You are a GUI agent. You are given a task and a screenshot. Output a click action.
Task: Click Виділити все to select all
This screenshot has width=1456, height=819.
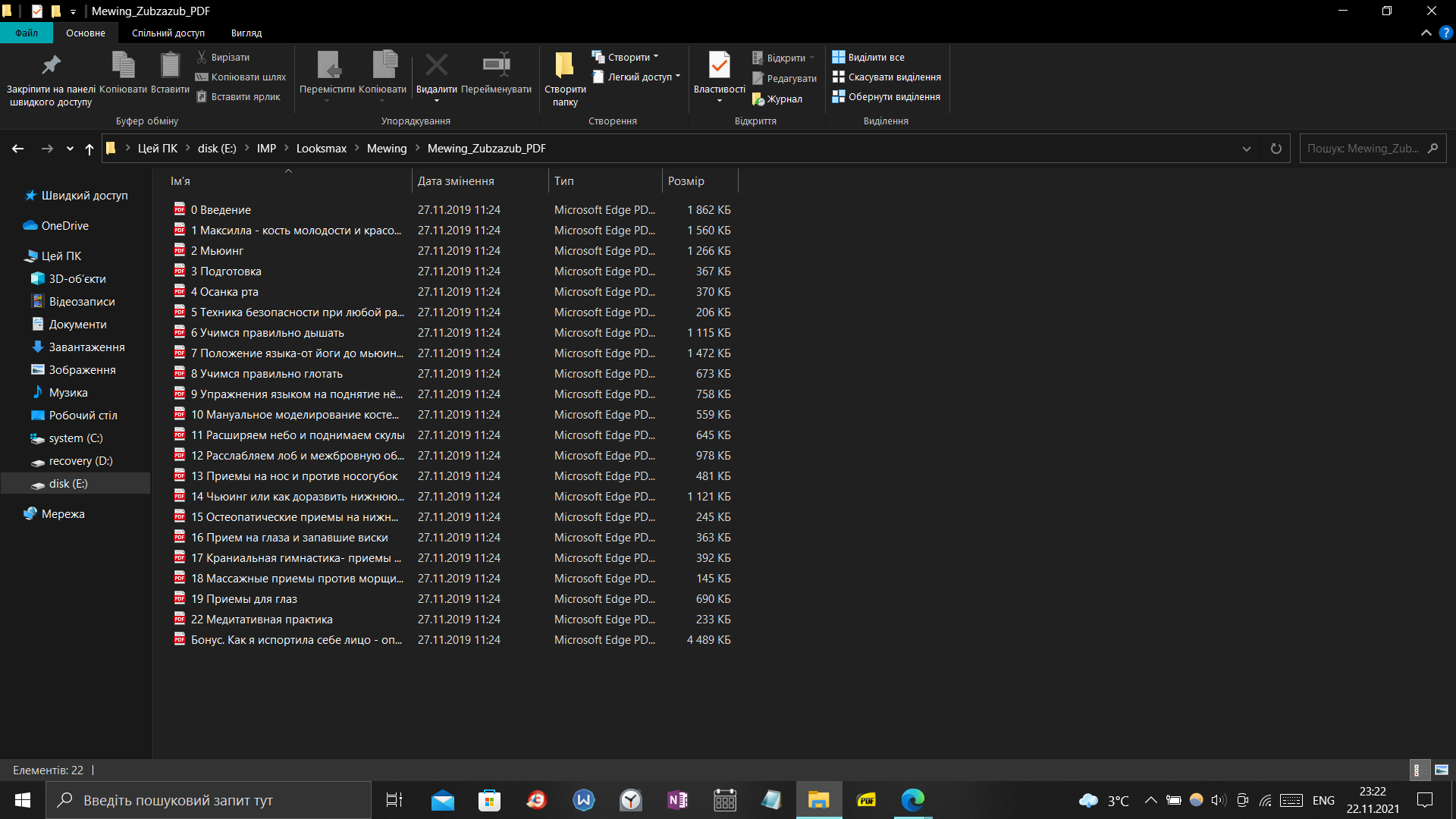point(868,57)
